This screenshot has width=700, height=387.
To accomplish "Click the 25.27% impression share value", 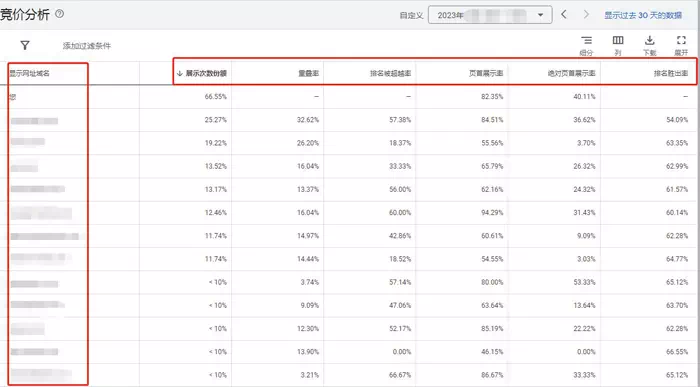I will point(216,120).
